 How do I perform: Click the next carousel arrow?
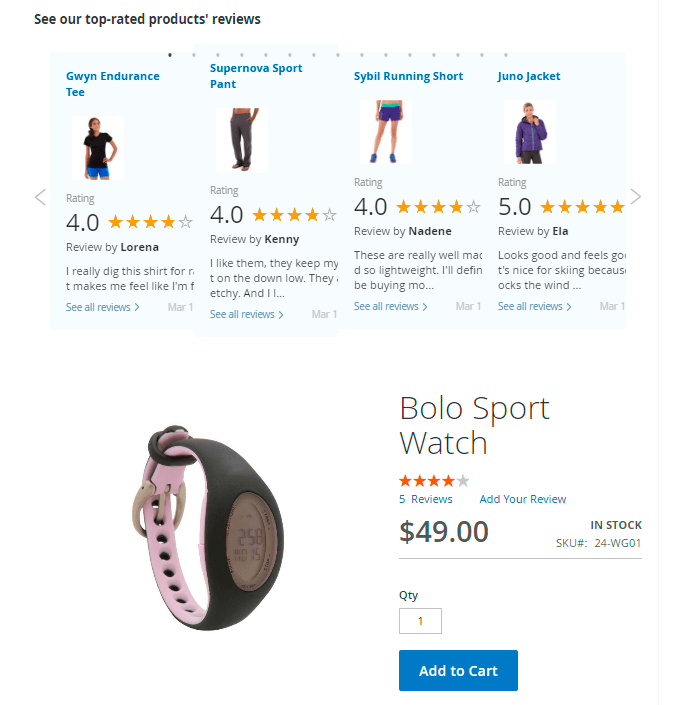635,196
